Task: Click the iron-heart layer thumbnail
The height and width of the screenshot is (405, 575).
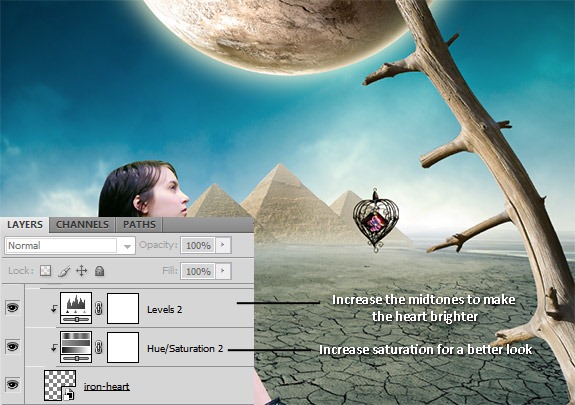Action: click(x=60, y=385)
